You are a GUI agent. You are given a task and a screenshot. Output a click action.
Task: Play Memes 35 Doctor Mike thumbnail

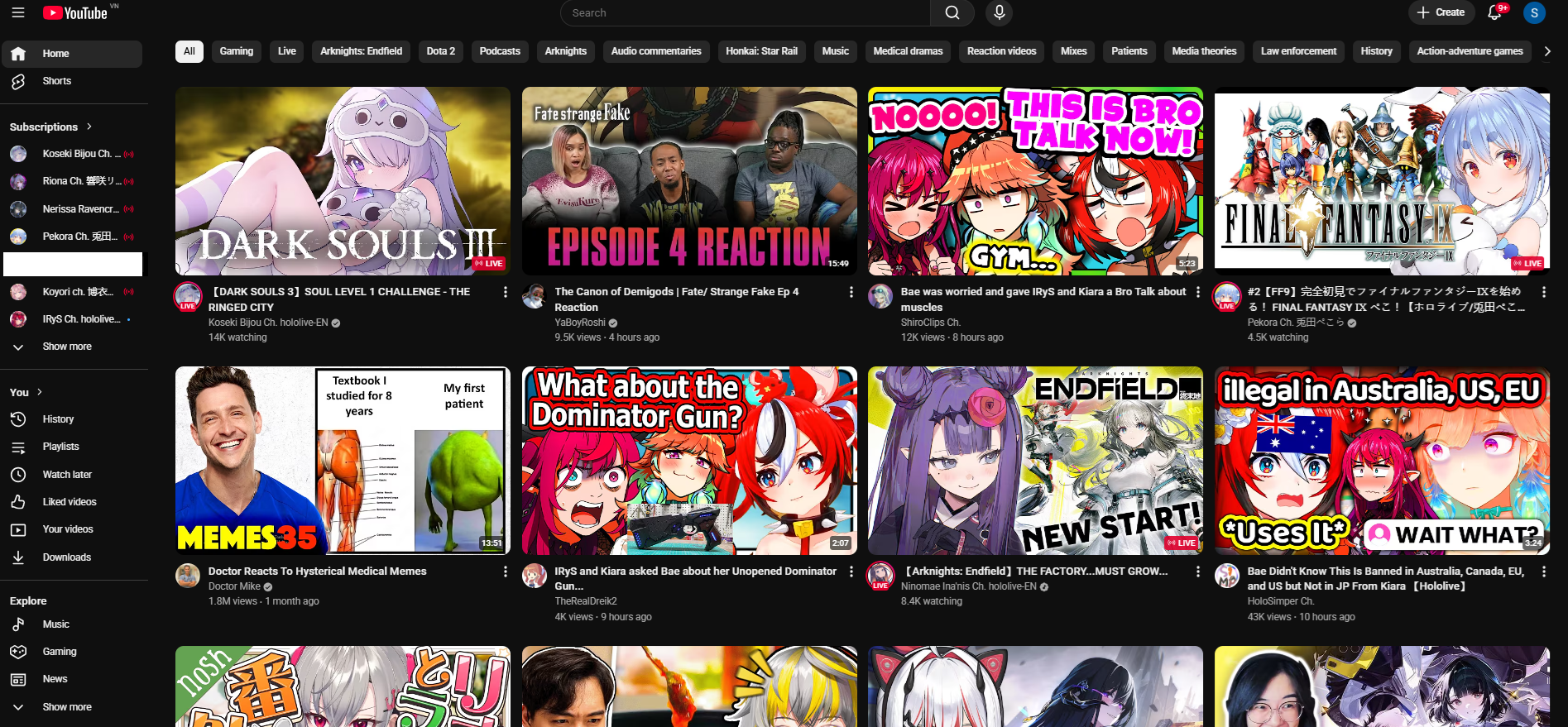pos(343,461)
